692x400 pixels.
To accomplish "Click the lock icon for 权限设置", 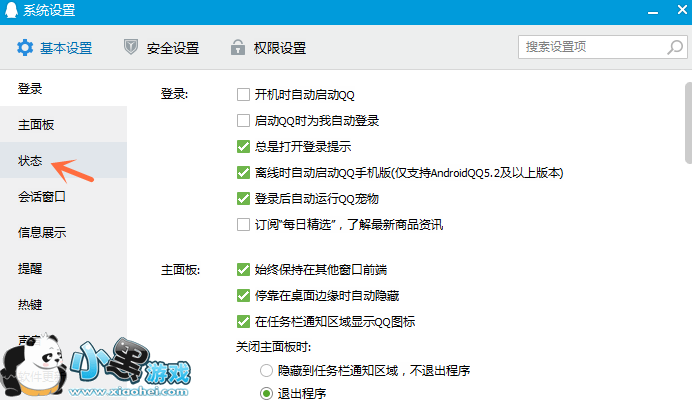I will [237, 47].
